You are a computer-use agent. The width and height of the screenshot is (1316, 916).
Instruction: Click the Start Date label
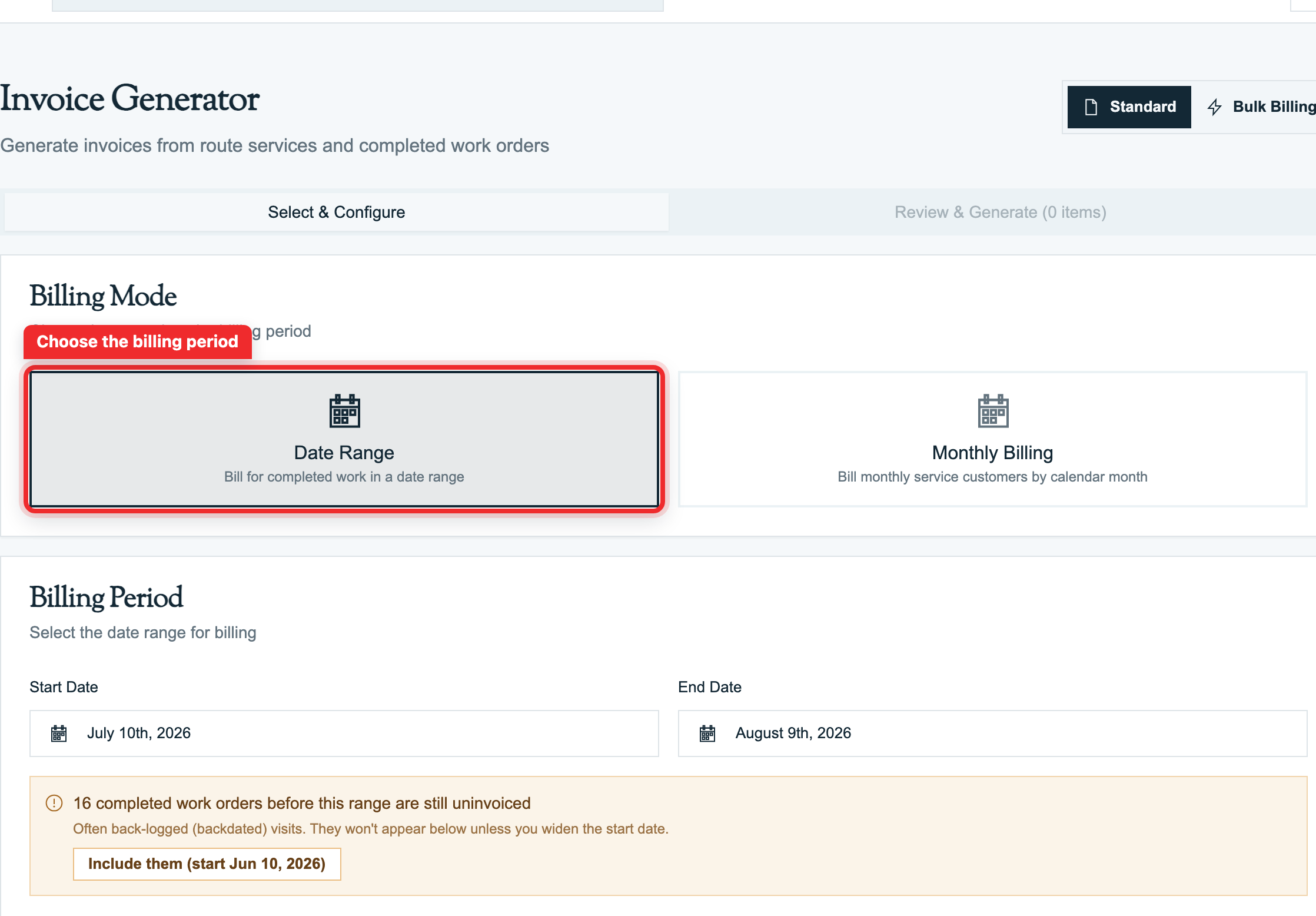64,687
